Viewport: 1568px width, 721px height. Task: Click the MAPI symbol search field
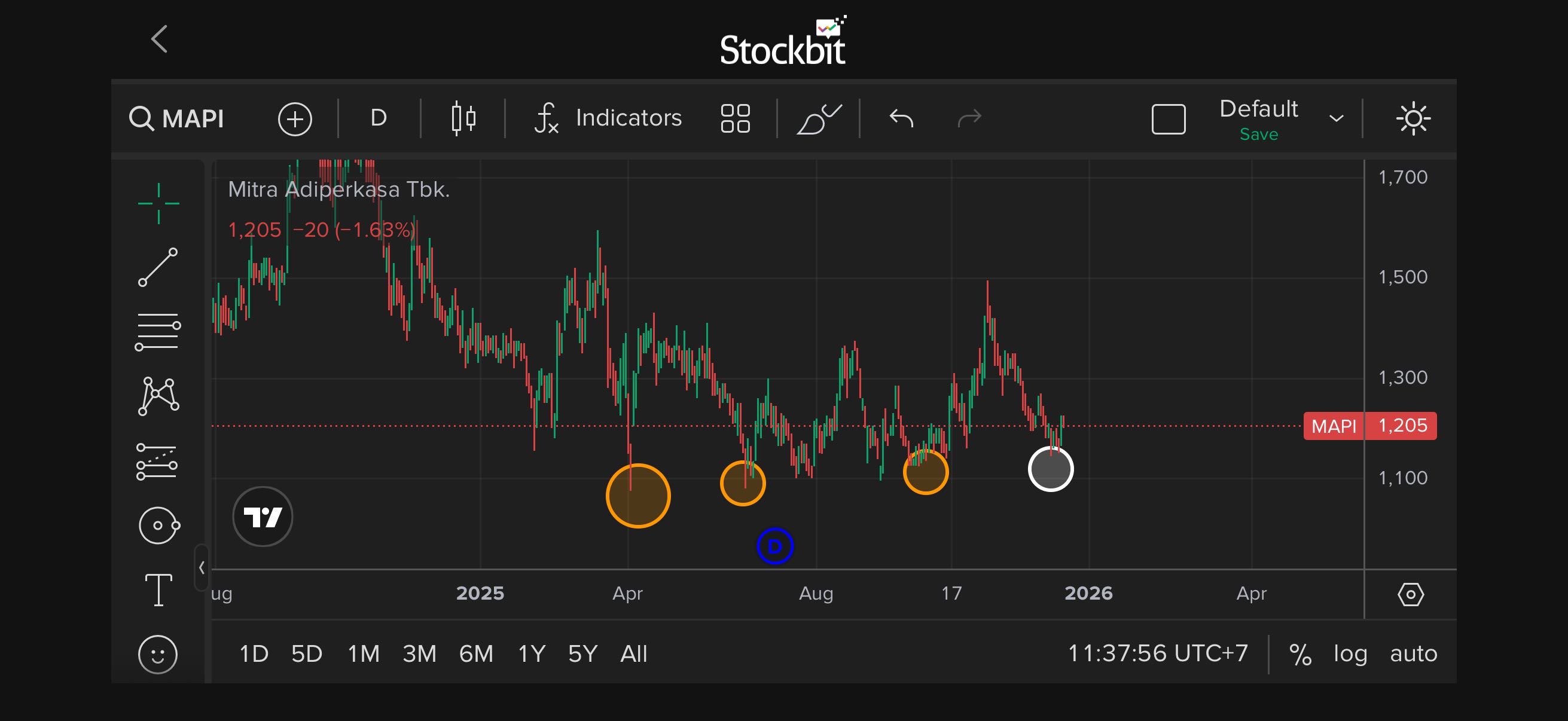click(177, 118)
